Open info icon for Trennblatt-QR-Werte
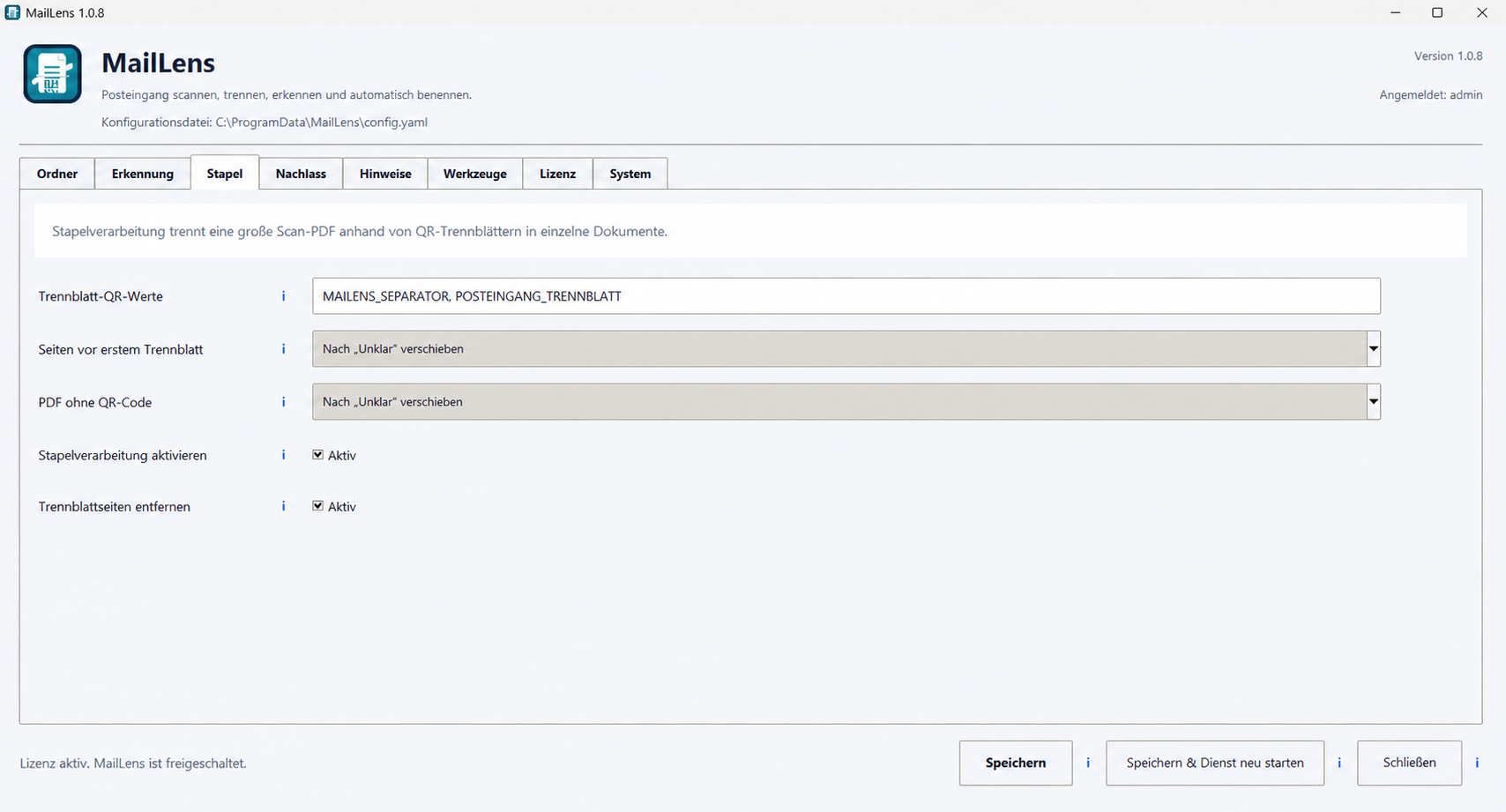1506x812 pixels. point(283,296)
